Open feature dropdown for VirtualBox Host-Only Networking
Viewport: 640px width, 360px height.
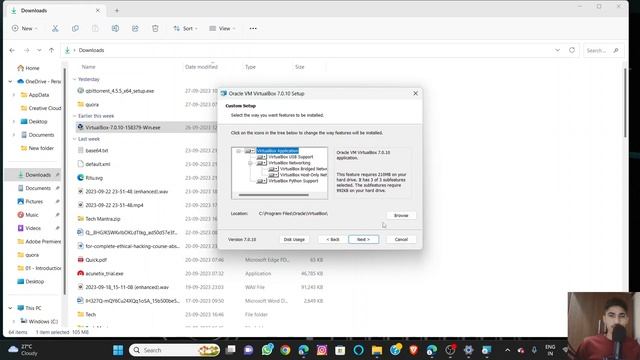pos(273,175)
